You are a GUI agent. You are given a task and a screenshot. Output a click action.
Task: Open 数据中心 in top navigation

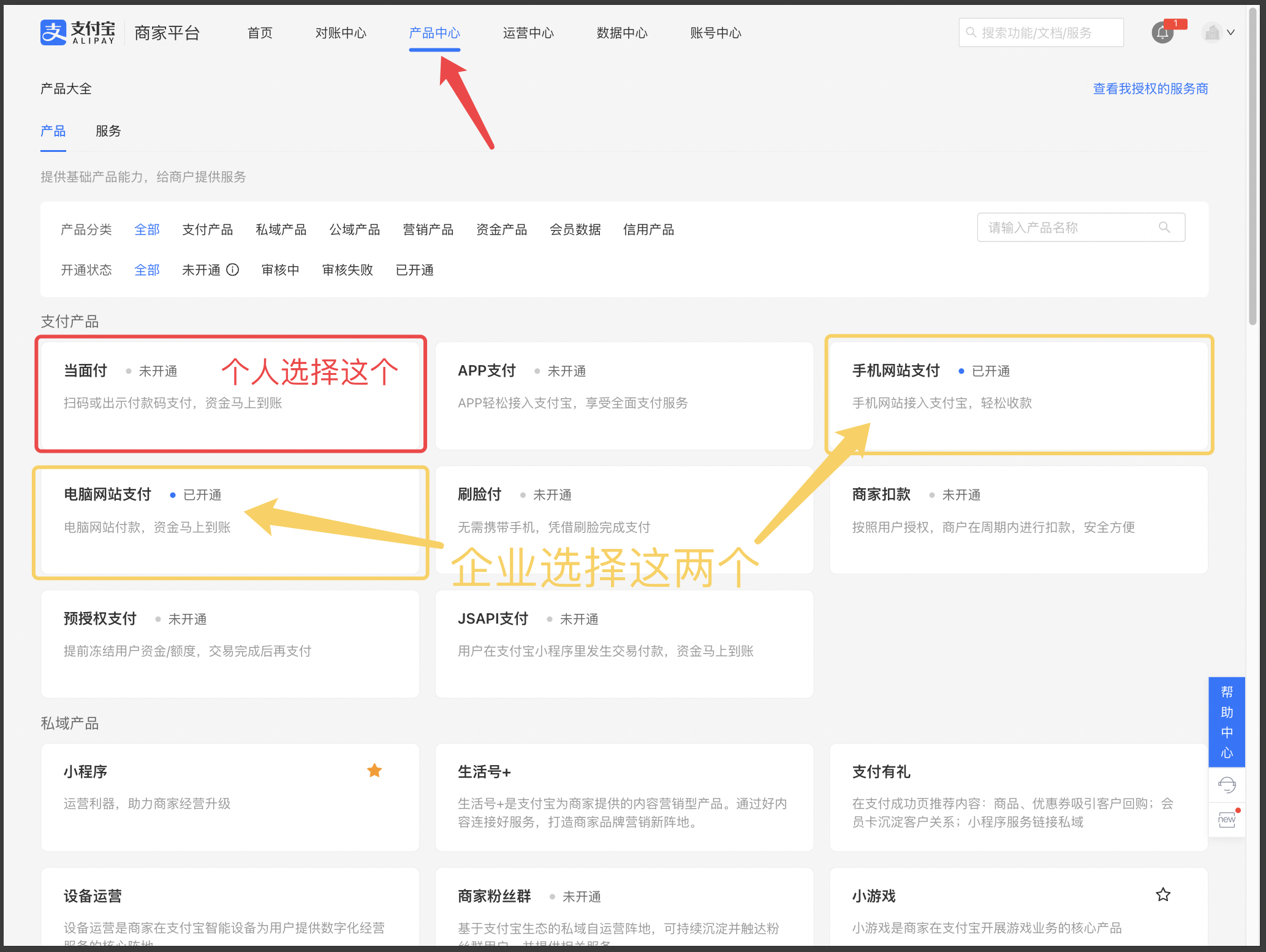tap(623, 32)
